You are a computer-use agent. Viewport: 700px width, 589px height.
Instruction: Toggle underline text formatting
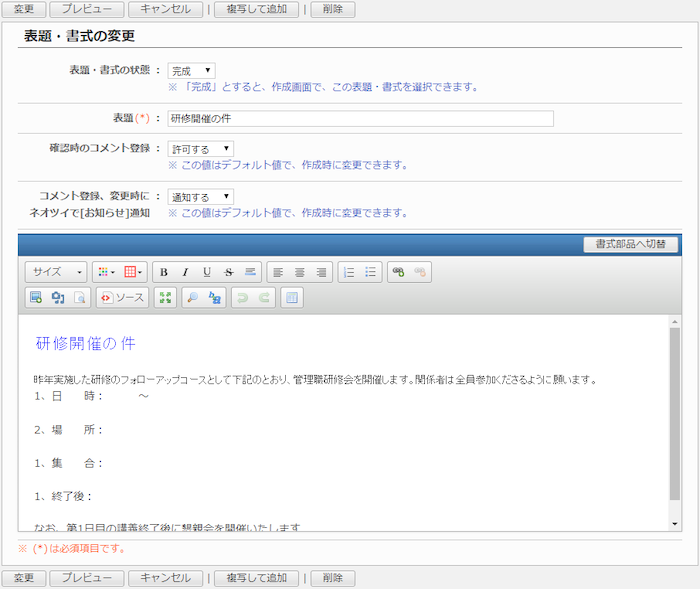pyautogui.click(x=207, y=272)
